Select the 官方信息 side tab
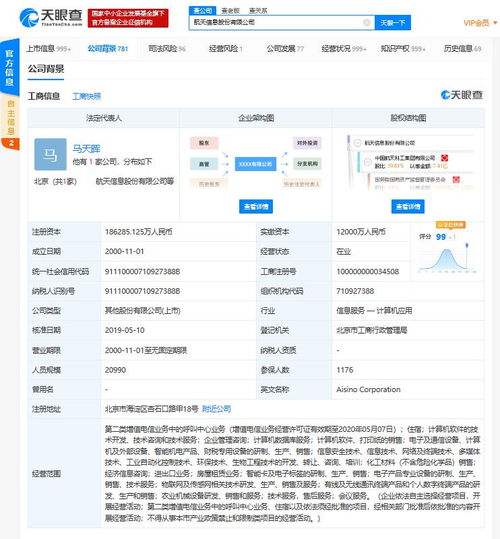This screenshot has height=539, width=500. point(10,67)
